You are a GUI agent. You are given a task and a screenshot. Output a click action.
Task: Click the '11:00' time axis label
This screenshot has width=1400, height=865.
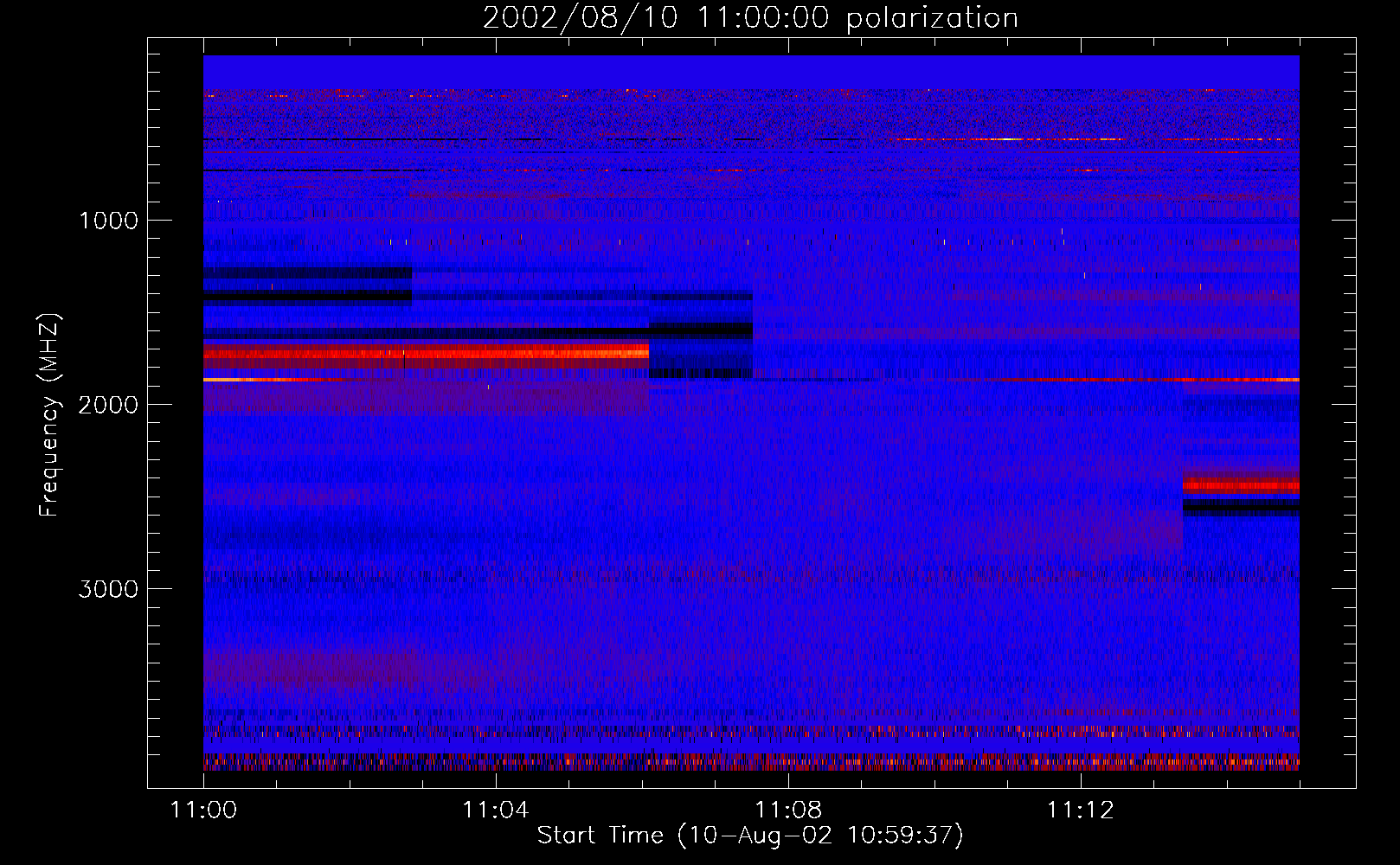coord(203,811)
